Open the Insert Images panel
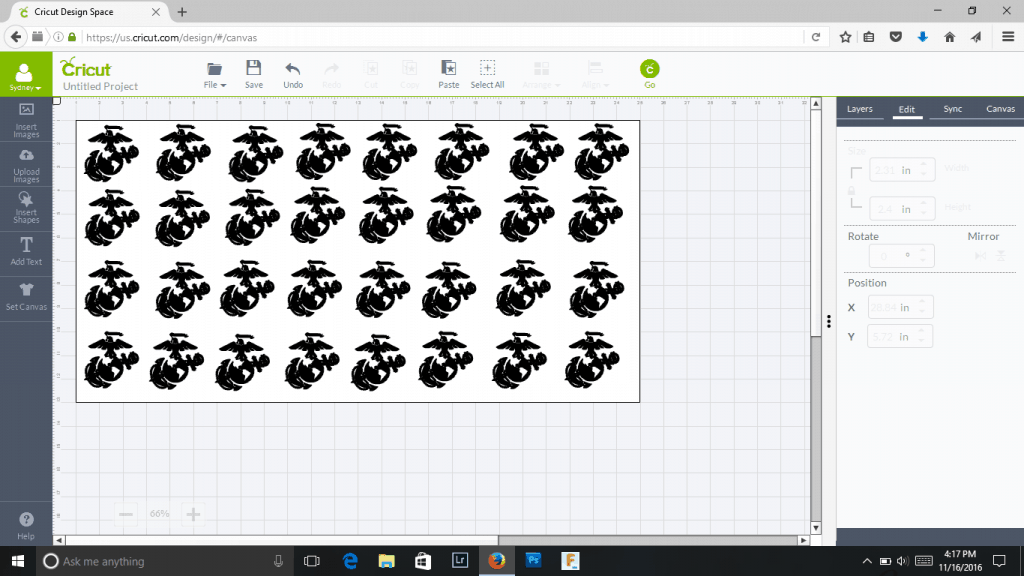This screenshot has height=576, width=1024. [26, 119]
